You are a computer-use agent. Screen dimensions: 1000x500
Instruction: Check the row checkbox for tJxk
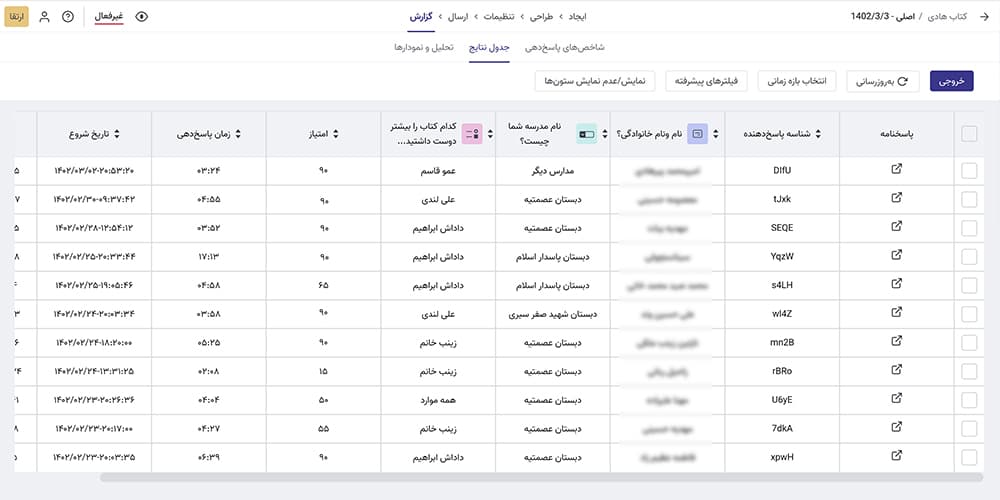pos(969,199)
